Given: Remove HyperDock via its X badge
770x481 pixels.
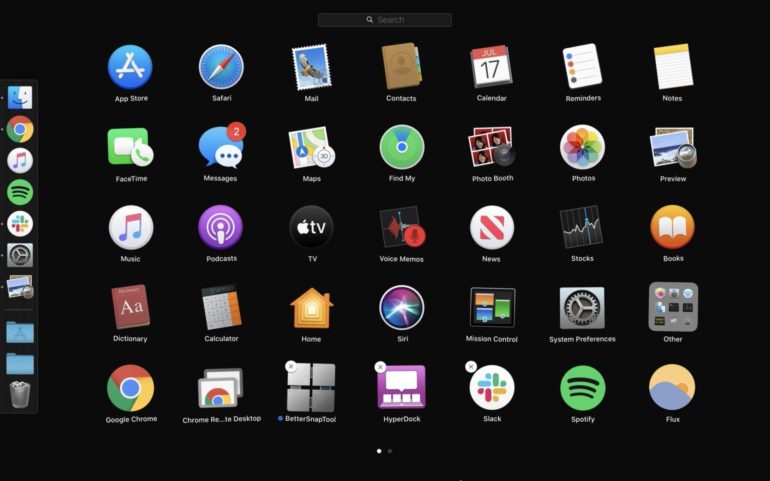Looking at the screenshot, I should 380,367.
